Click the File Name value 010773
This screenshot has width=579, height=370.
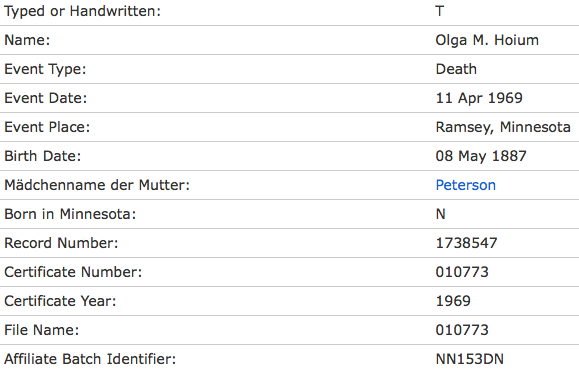pos(462,330)
